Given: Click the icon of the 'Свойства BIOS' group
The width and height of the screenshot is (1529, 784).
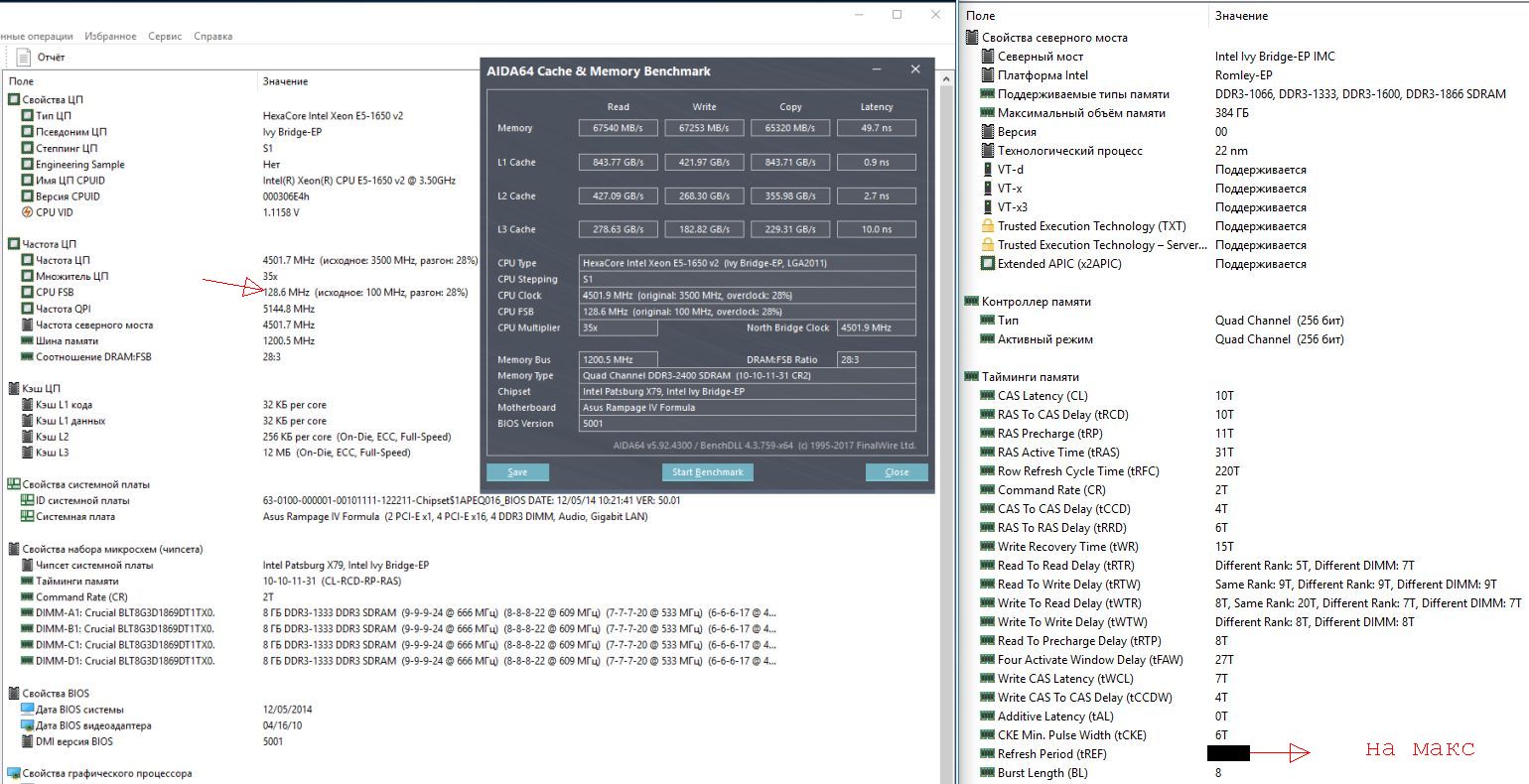Looking at the screenshot, I should [x=14, y=693].
